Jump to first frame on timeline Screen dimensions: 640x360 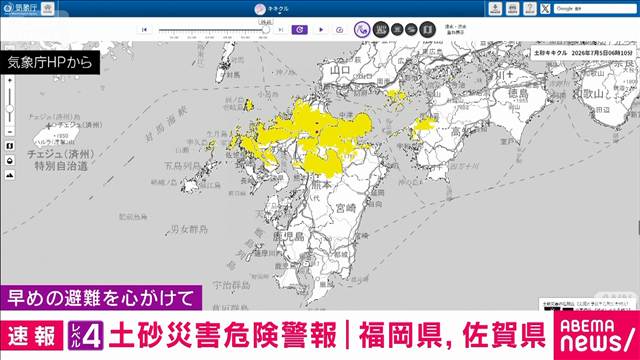tap(144, 30)
